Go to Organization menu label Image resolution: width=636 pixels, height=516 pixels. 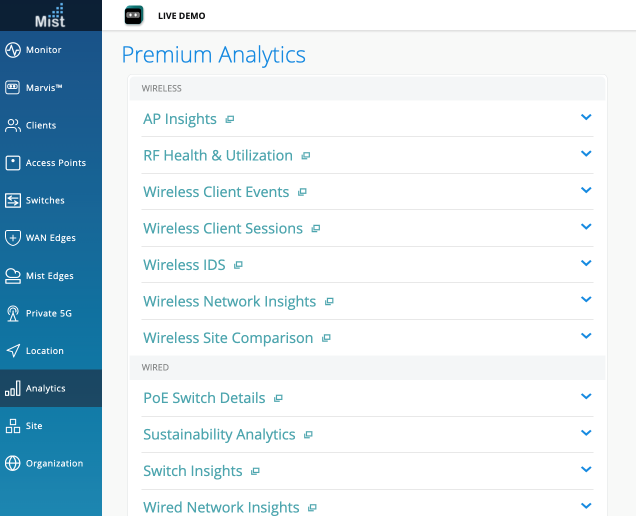coord(54,464)
